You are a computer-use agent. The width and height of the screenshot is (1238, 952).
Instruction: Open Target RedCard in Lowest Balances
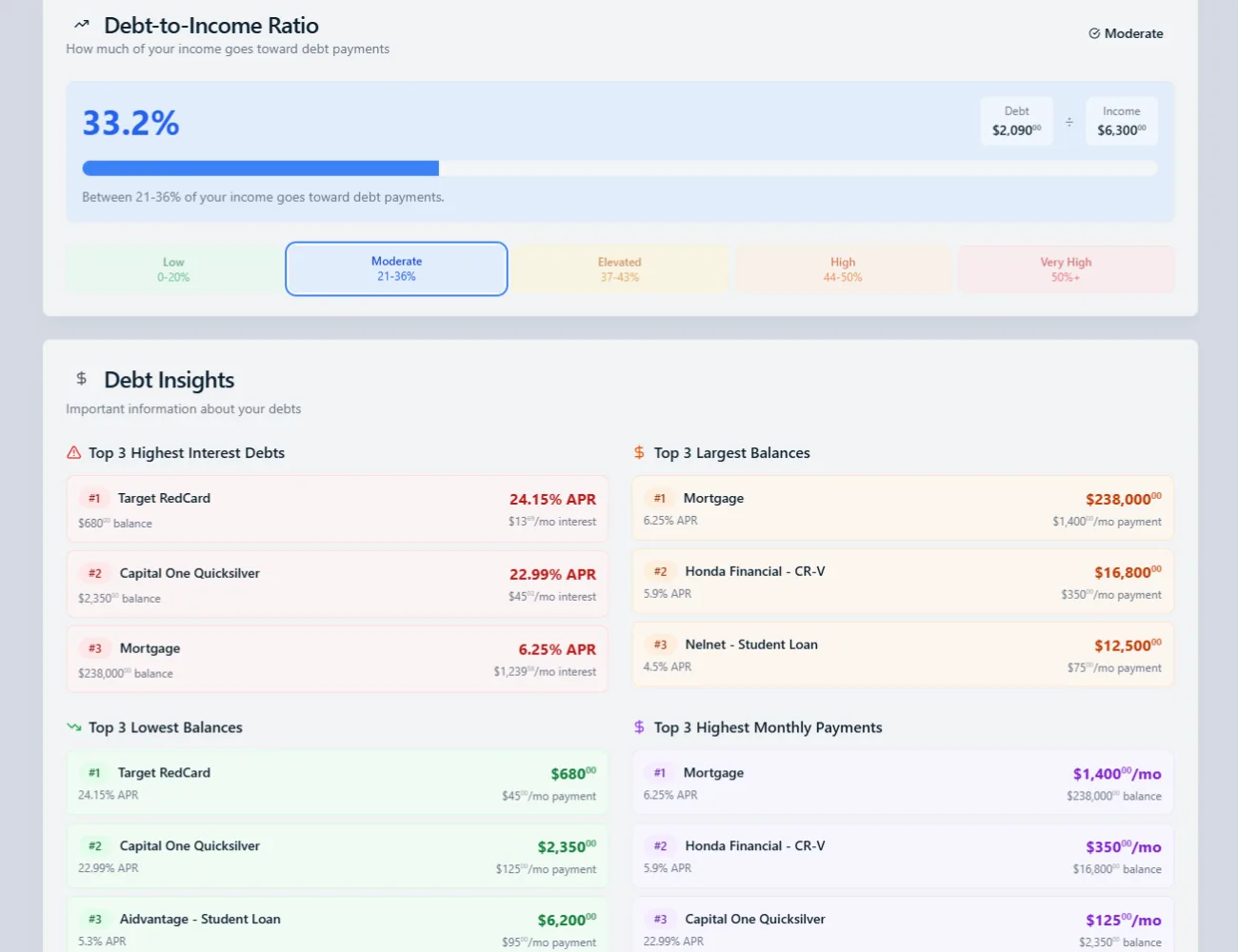tap(337, 783)
